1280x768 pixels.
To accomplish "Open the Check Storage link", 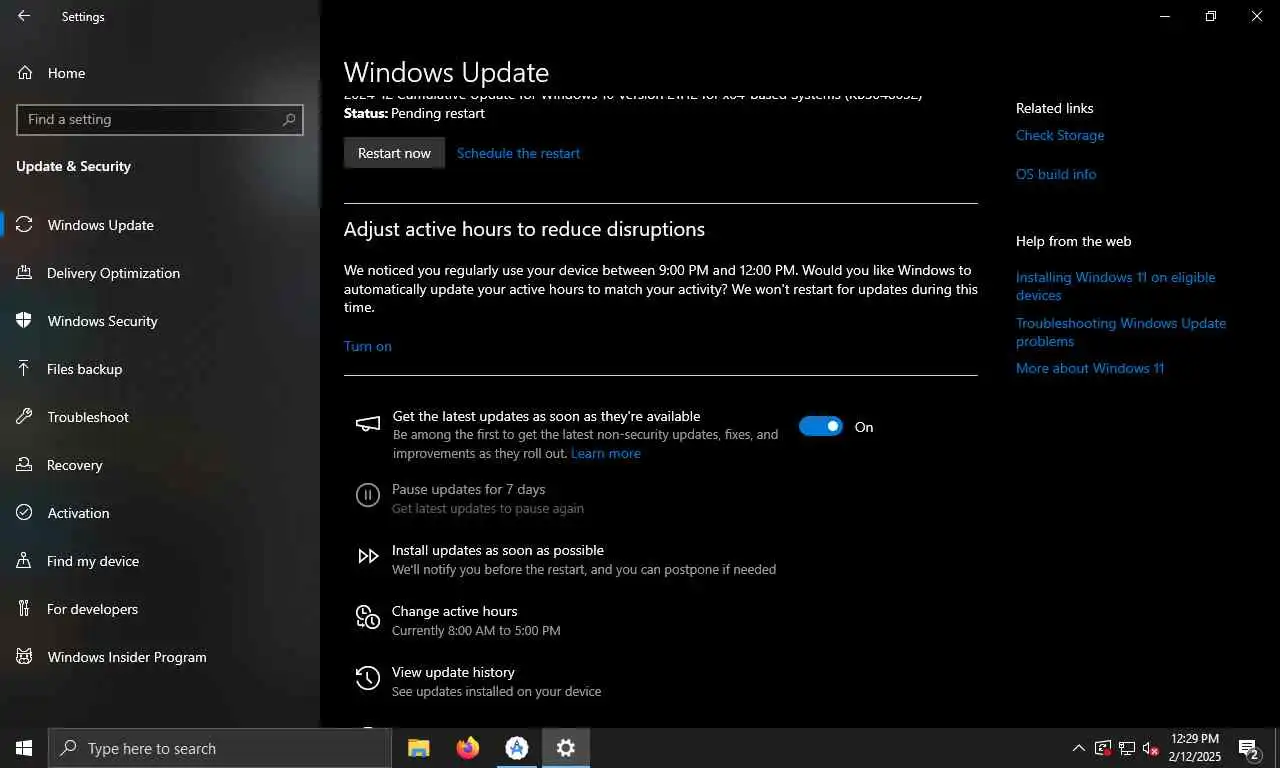I will (x=1060, y=135).
